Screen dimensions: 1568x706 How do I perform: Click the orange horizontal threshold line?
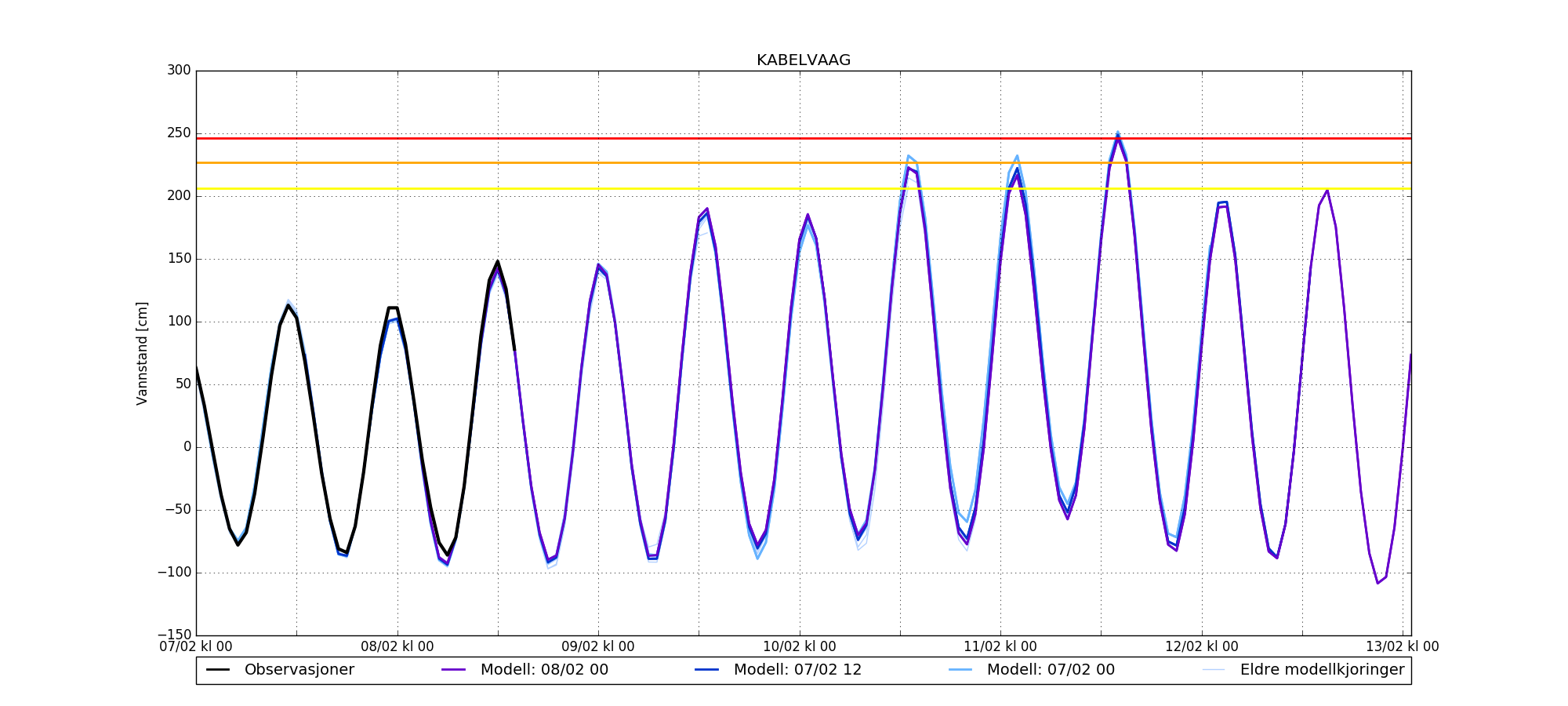[804, 163]
